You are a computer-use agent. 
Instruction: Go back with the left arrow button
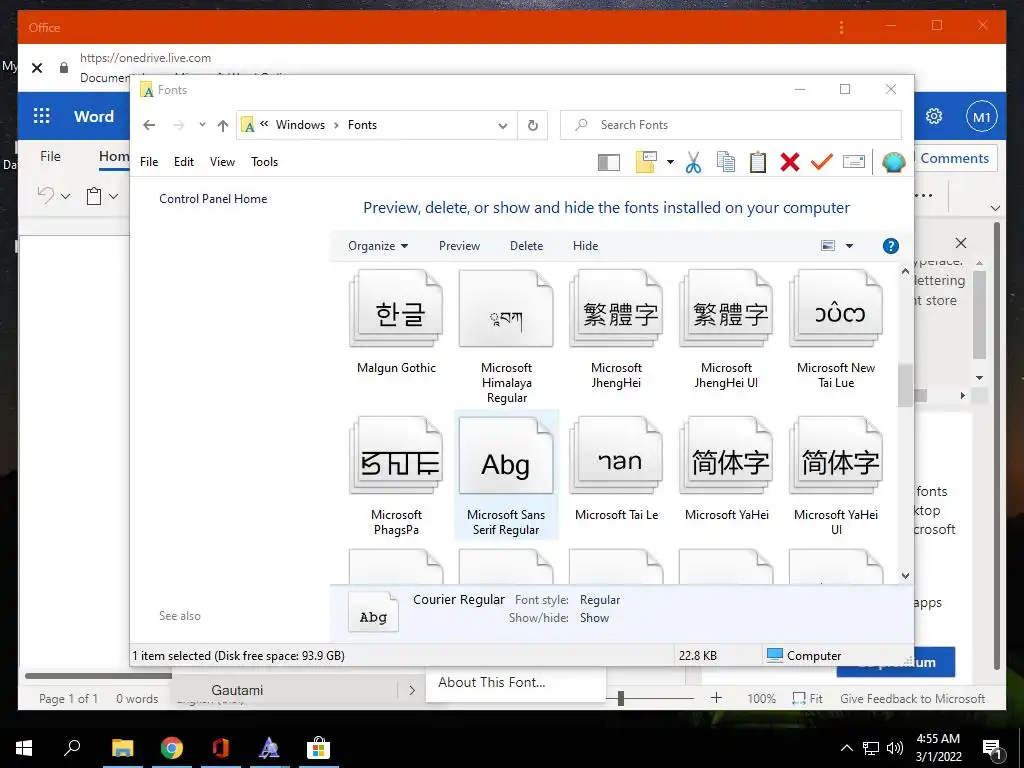150,125
